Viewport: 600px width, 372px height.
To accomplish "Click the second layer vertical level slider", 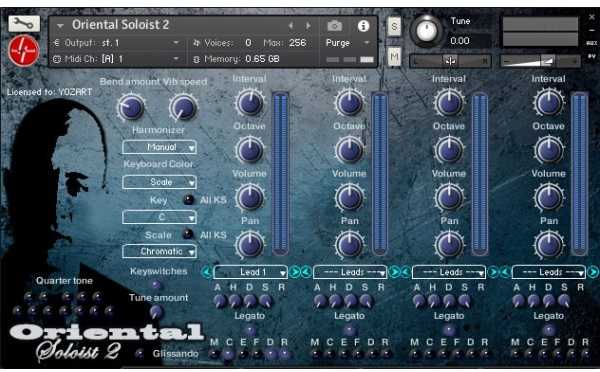I will click(x=380, y=173).
